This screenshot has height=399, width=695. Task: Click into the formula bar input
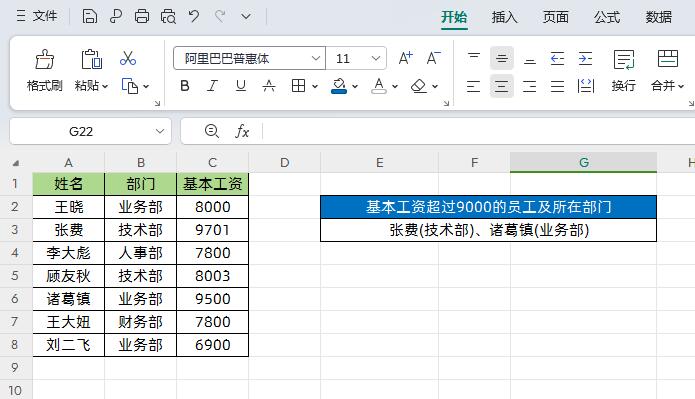(479, 131)
